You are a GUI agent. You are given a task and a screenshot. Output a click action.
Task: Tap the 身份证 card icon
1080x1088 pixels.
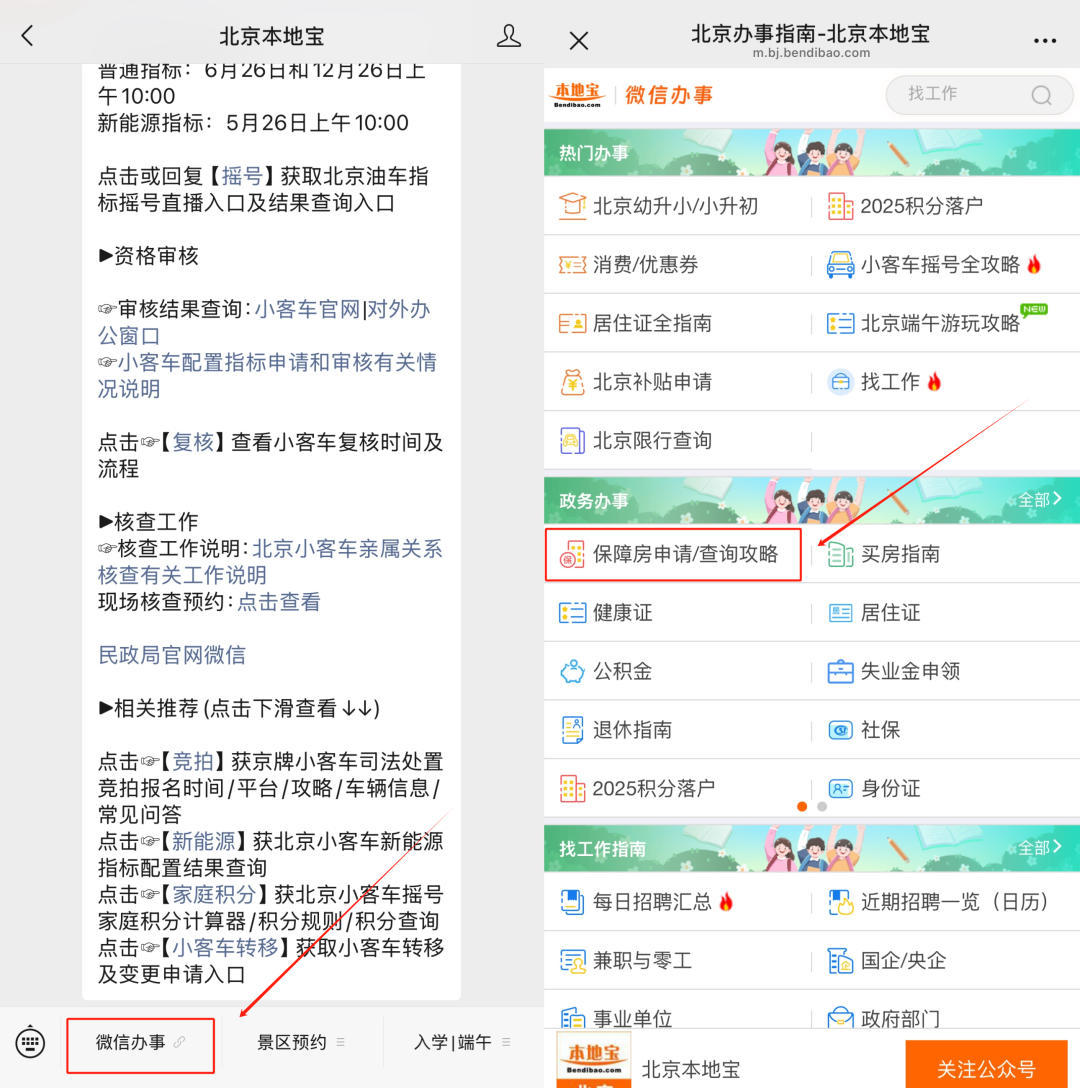pyautogui.click(x=840, y=788)
